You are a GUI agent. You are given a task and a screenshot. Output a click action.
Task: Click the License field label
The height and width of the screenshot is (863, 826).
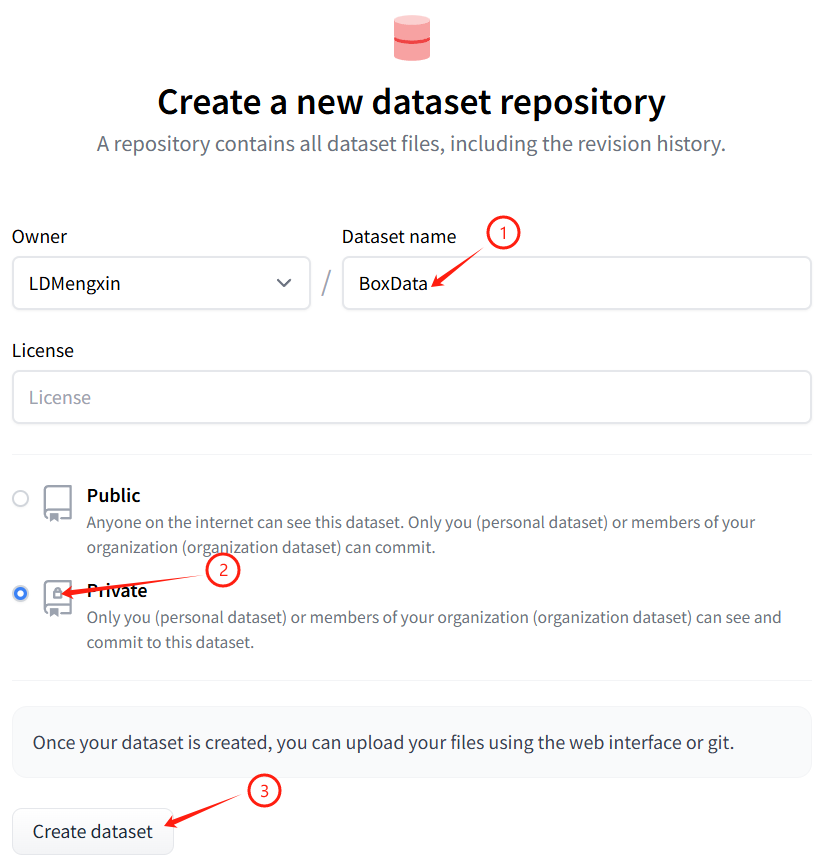[43, 351]
